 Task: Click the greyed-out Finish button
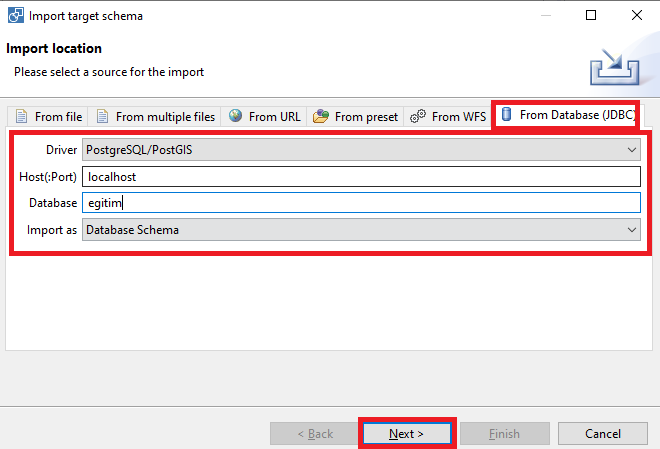coord(505,433)
